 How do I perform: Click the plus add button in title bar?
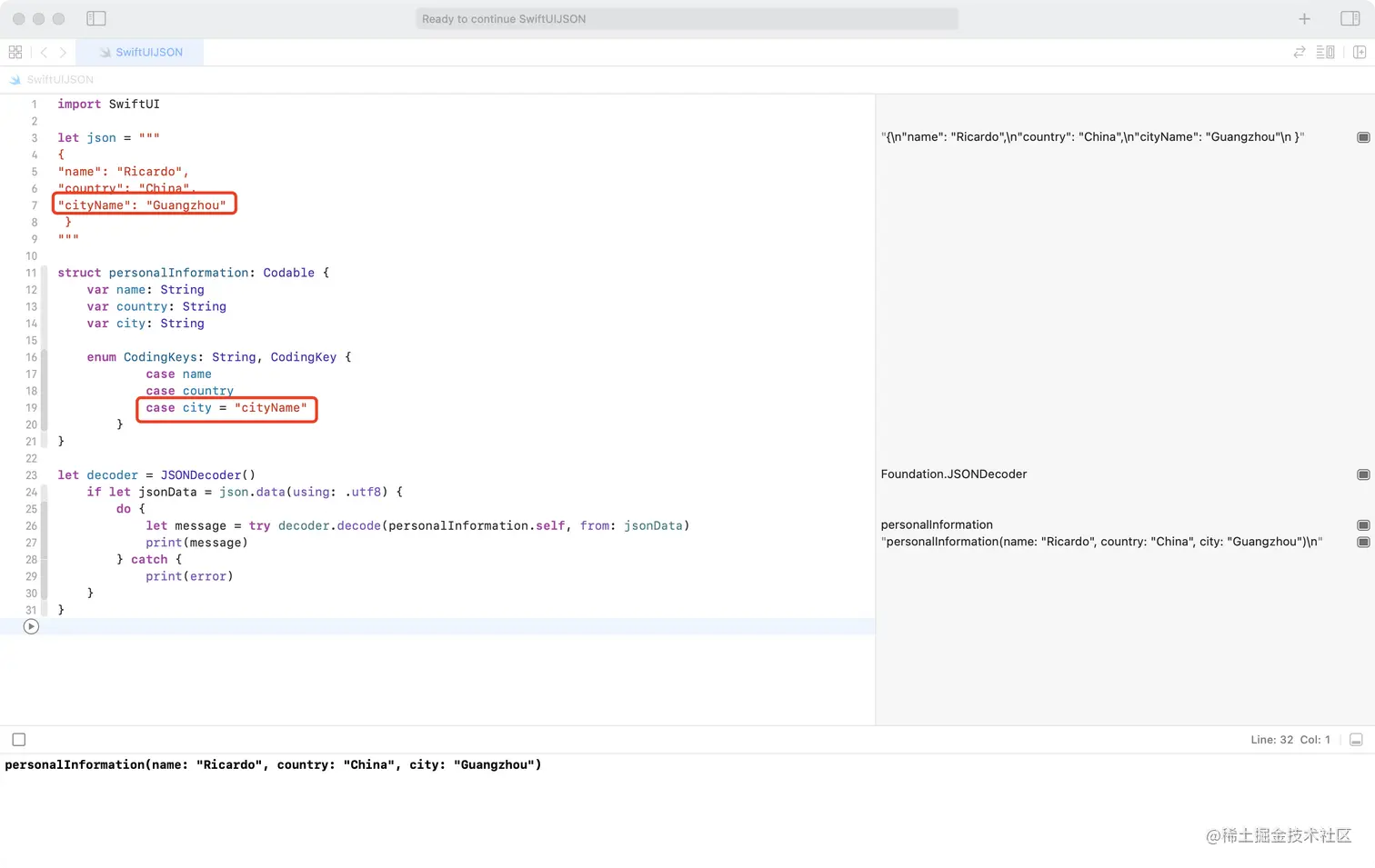tap(1304, 18)
